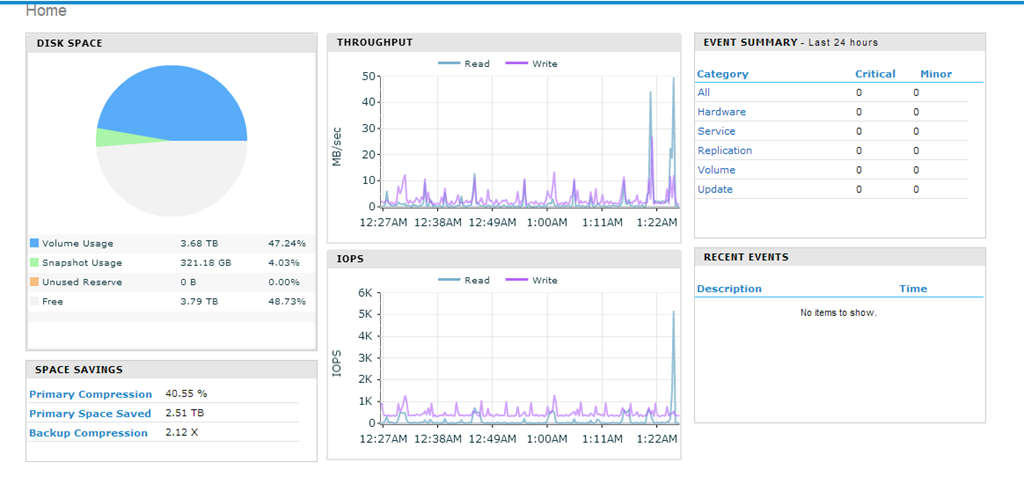The height and width of the screenshot is (477, 1024).
Task: Open the All events category link
Action: (704, 93)
